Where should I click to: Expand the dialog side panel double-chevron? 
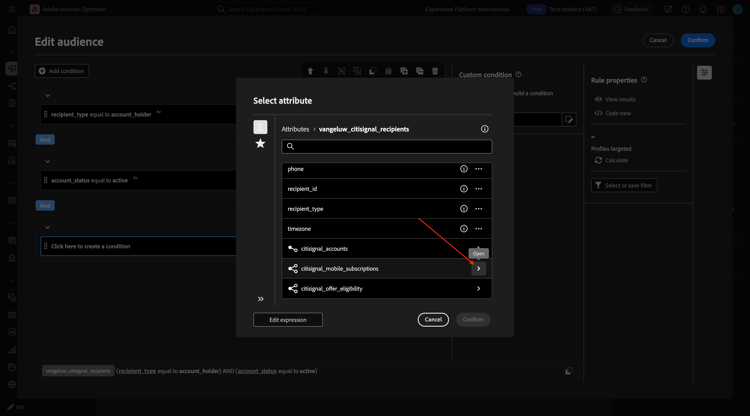261,299
